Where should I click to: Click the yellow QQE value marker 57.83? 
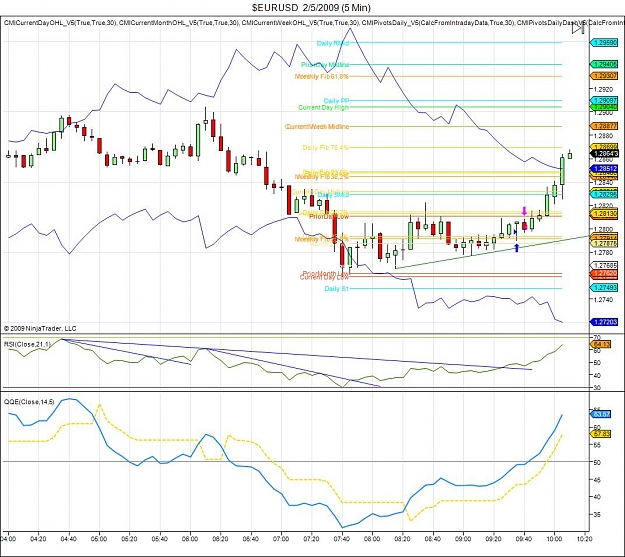tap(602, 433)
